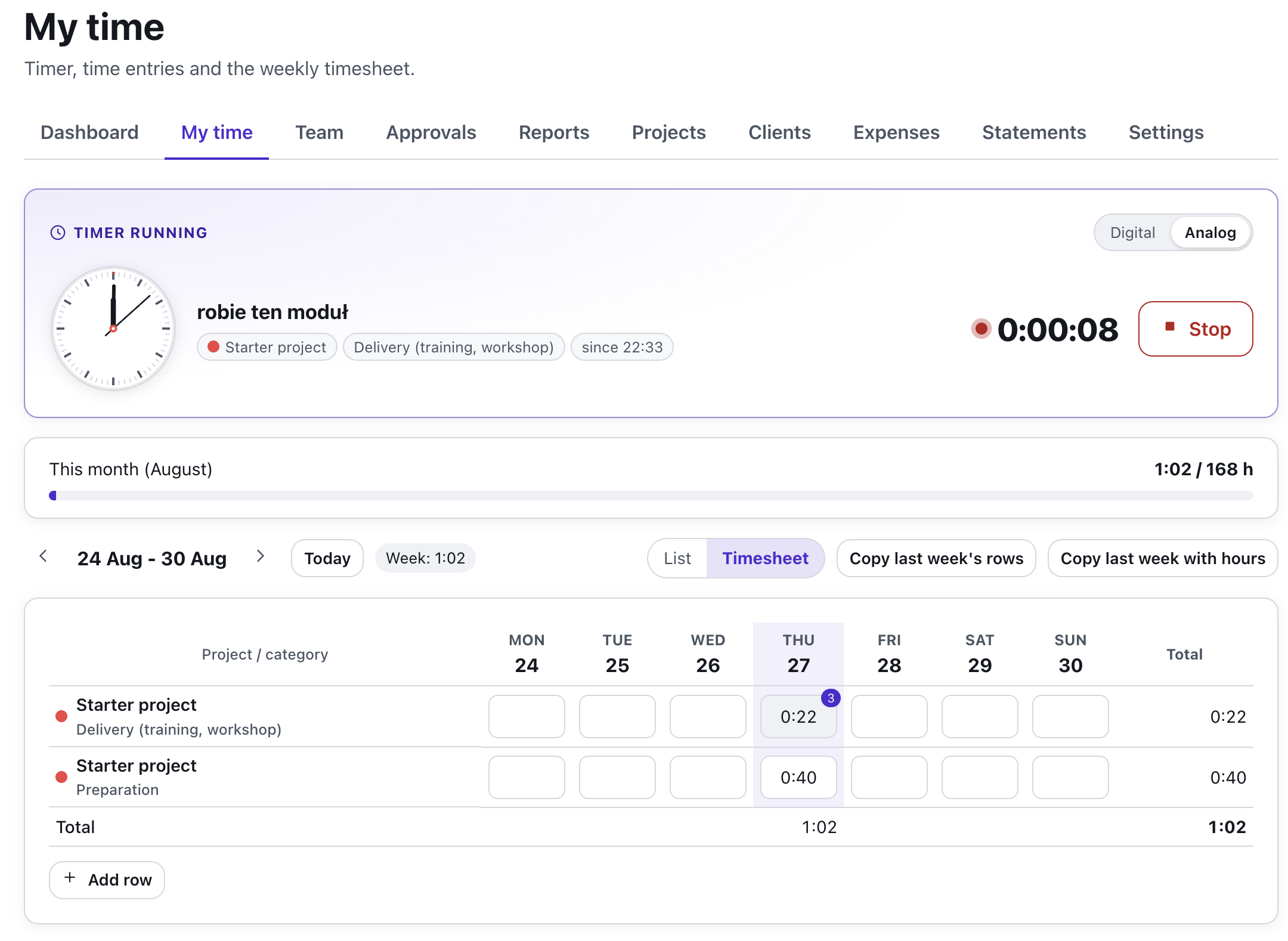Click Wednesday cell in Preparation row
The height and width of the screenshot is (941, 1288).
click(708, 777)
